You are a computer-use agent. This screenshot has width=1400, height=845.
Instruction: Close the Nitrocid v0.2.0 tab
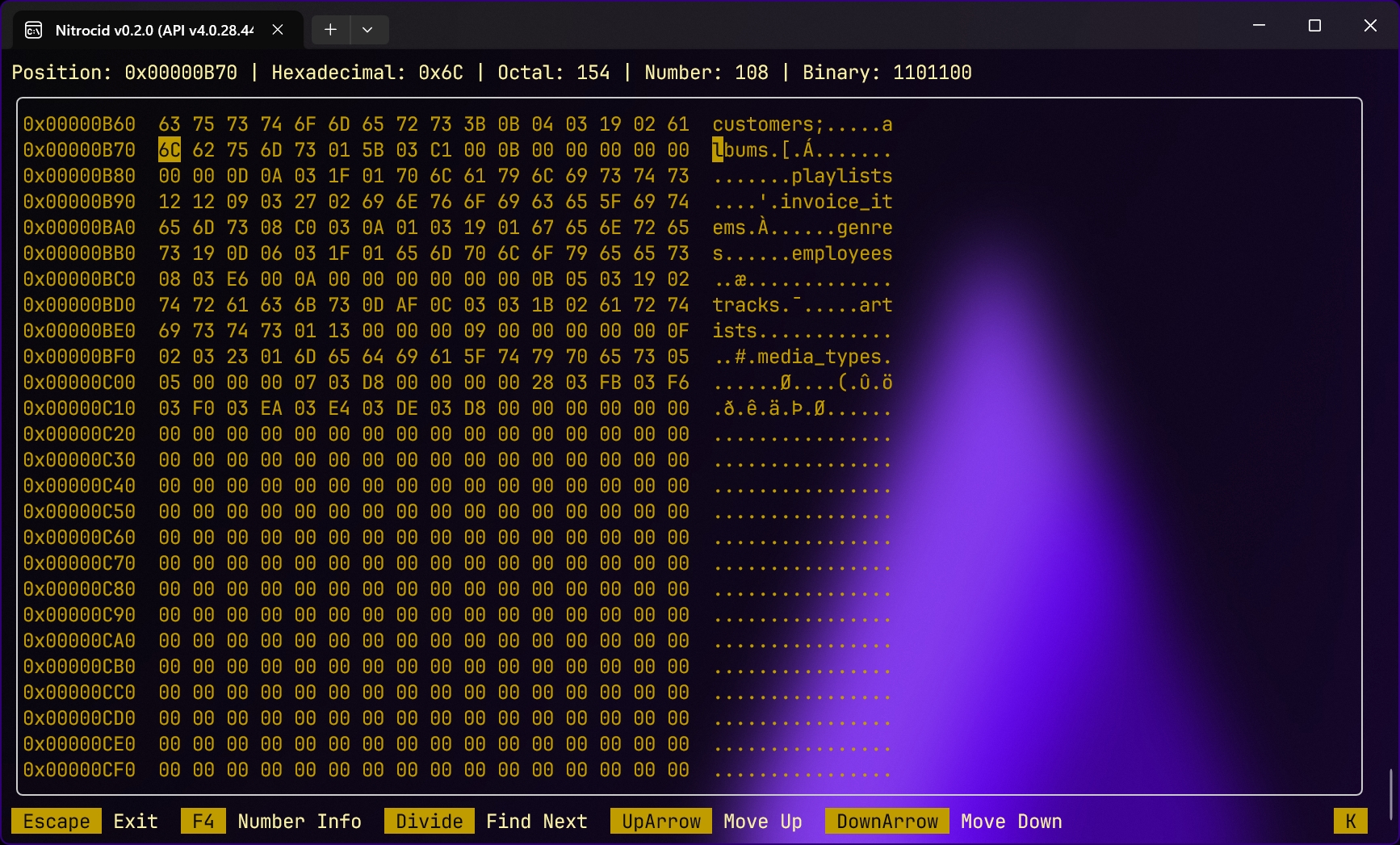[278, 30]
